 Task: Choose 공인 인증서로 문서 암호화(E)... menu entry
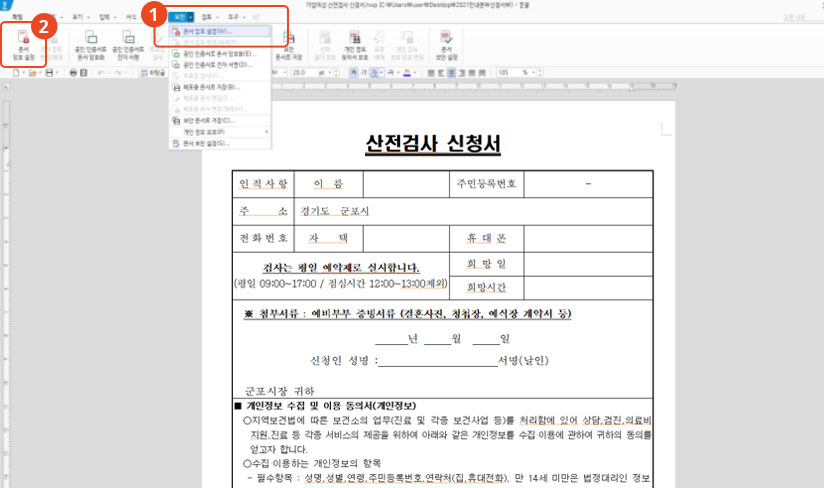pos(220,54)
